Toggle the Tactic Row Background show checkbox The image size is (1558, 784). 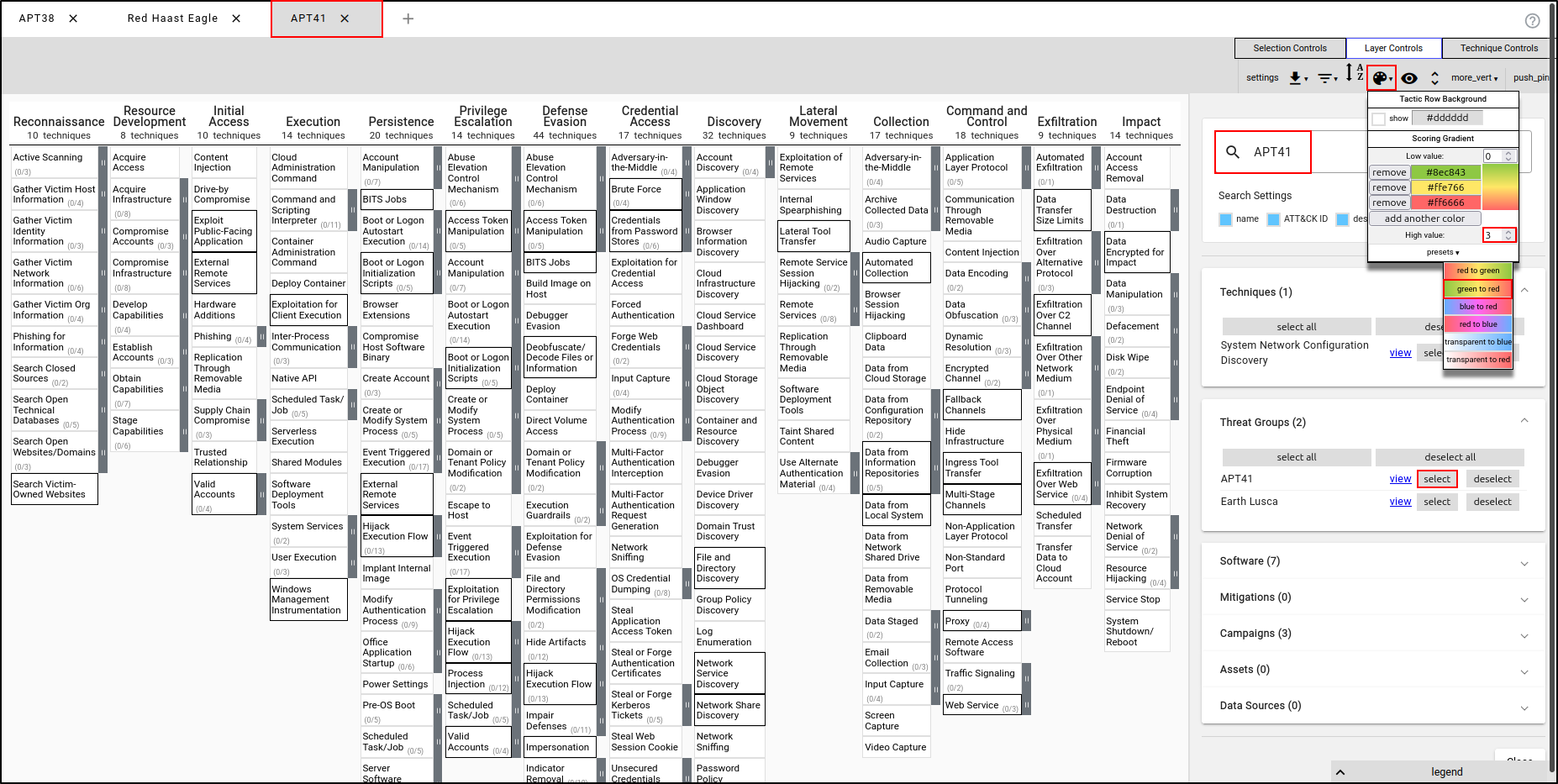tap(1378, 118)
